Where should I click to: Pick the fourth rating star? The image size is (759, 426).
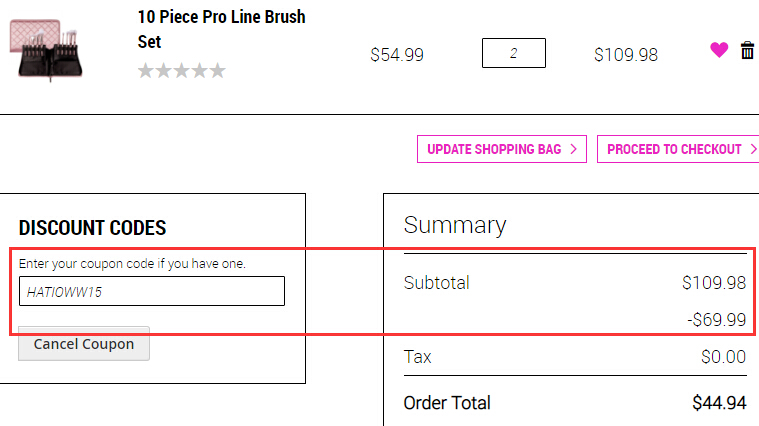pos(199,71)
